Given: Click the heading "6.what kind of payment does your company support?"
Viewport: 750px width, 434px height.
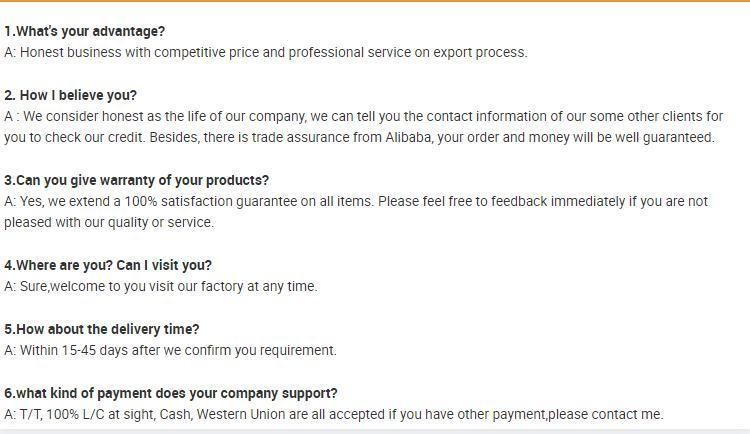Looking at the screenshot, I should [171, 393].
